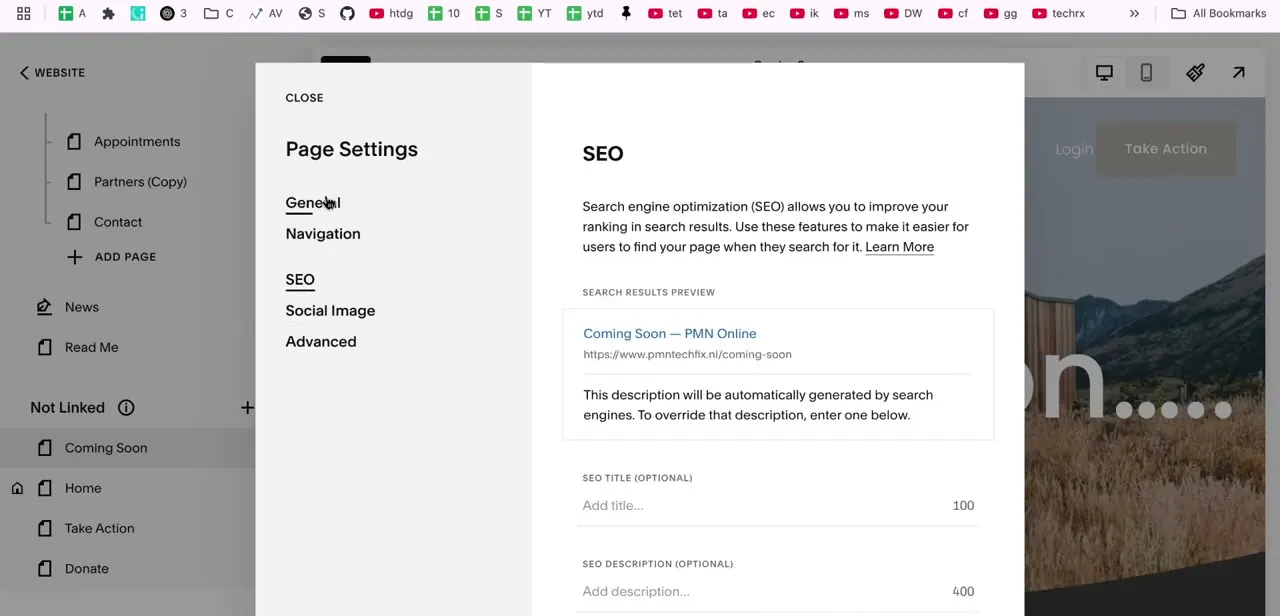Image resolution: width=1280 pixels, height=616 pixels.
Task: Open the 'gg' YouTube bookmark
Action: (x=1000, y=13)
